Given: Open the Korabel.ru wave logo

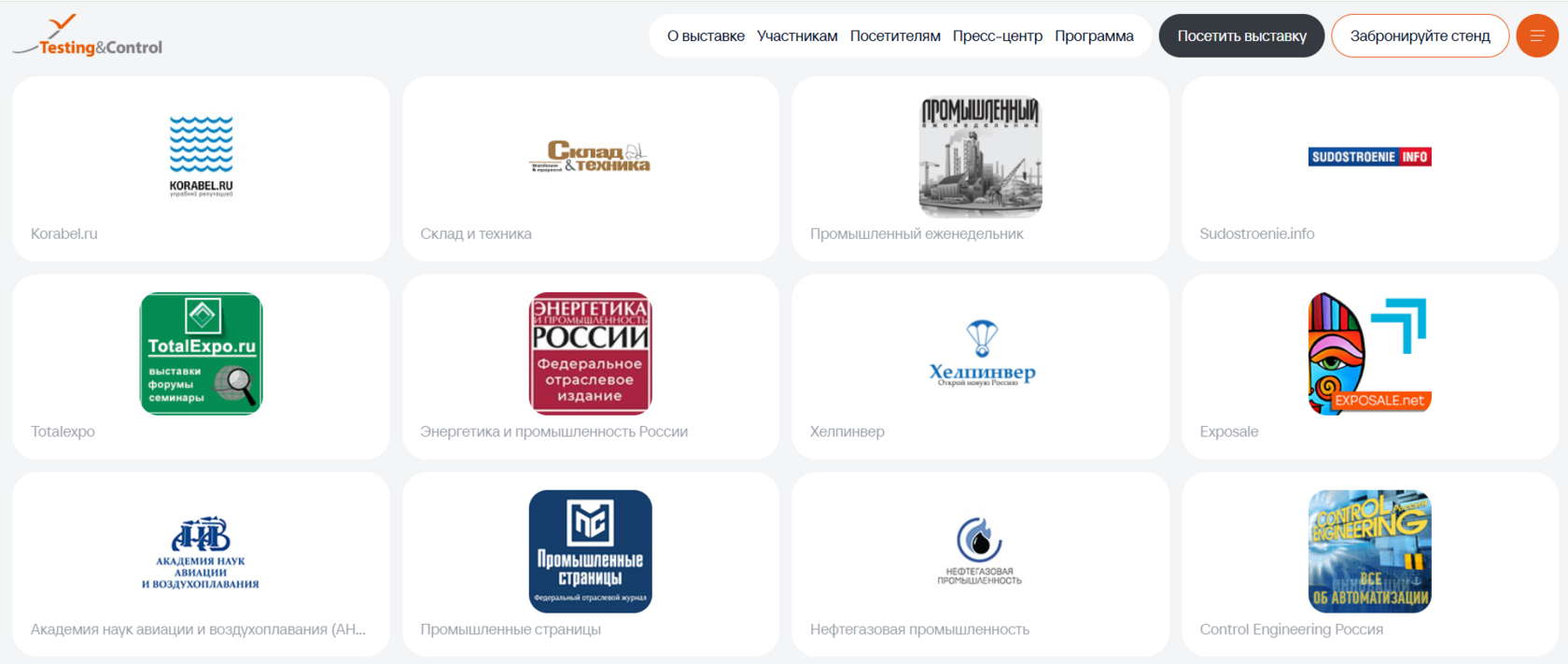Looking at the screenshot, I should (201, 156).
